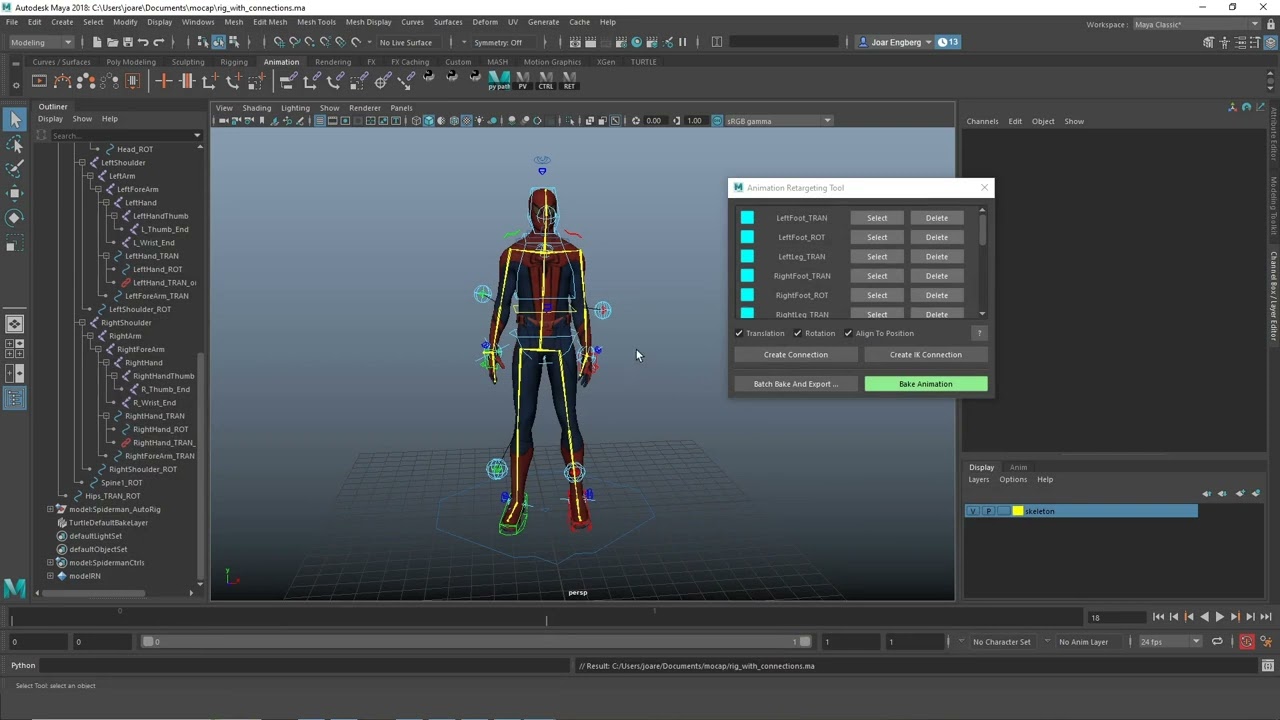This screenshot has height=720, width=1280.
Task: Select the Anim radio in layer editor
Action: [x=1018, y=467]
